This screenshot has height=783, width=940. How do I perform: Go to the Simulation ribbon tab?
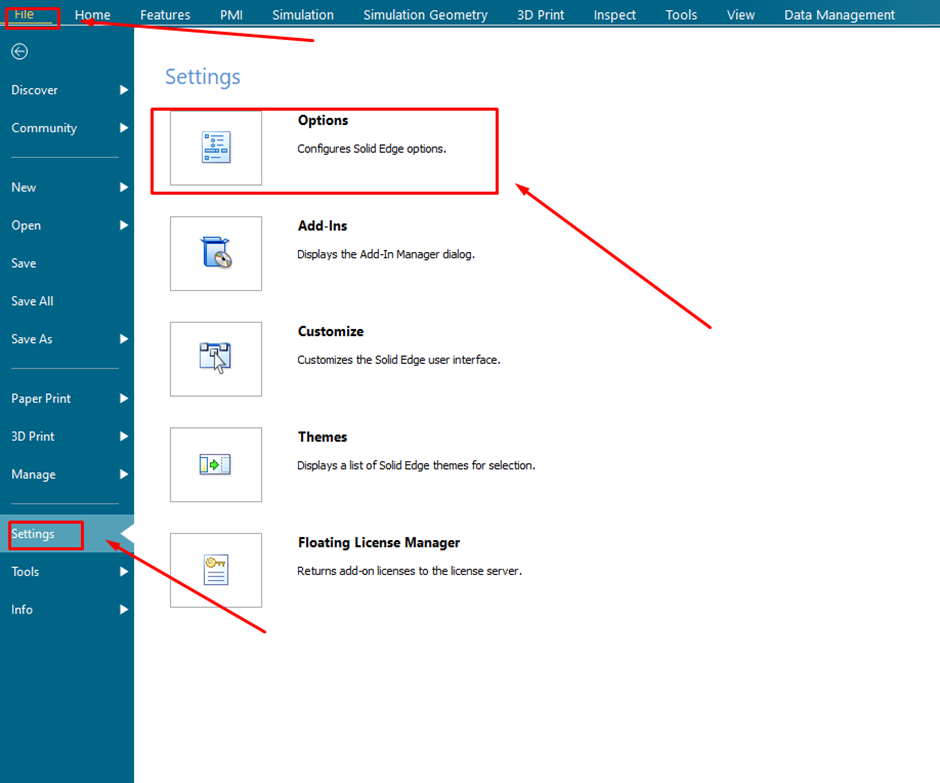303,14
